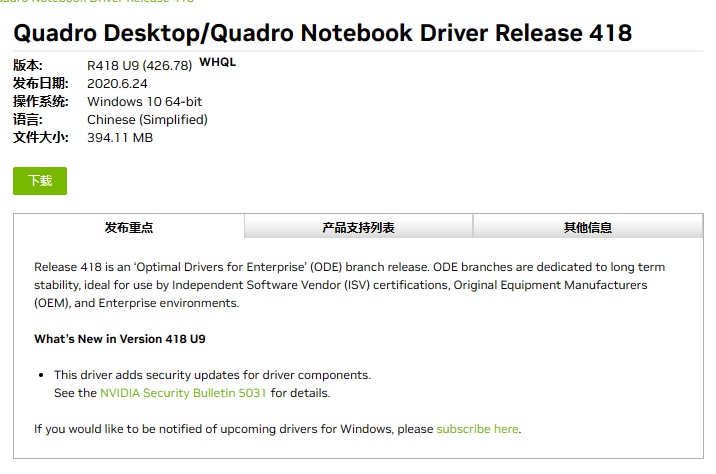This screenshot has height=474, width=716.
Task: Click the Chinese (Simplified) language value
Action: pos(147,120)
